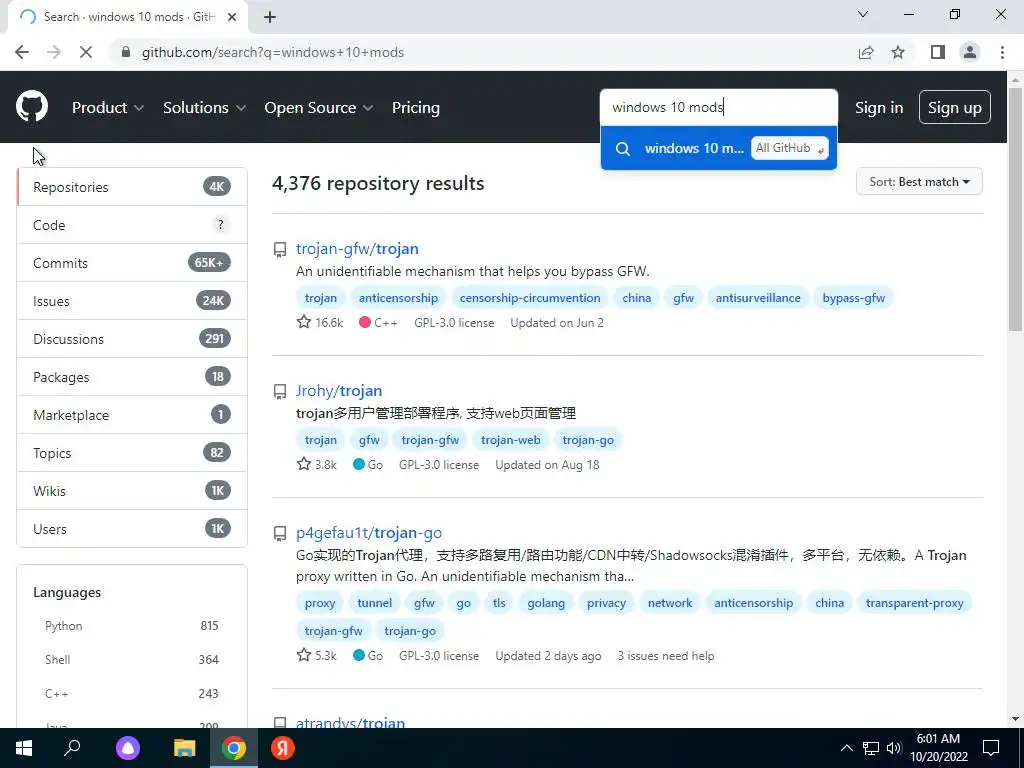Image resolution: width=1024 pixels, height=768 pixels.
Task: Open the notification center icon
Action: (991, 748)
